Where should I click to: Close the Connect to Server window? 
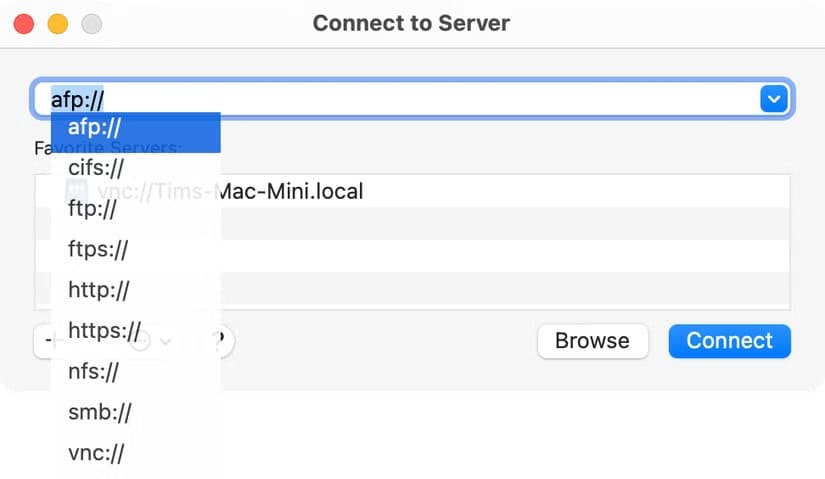click(x=24, y=24)
